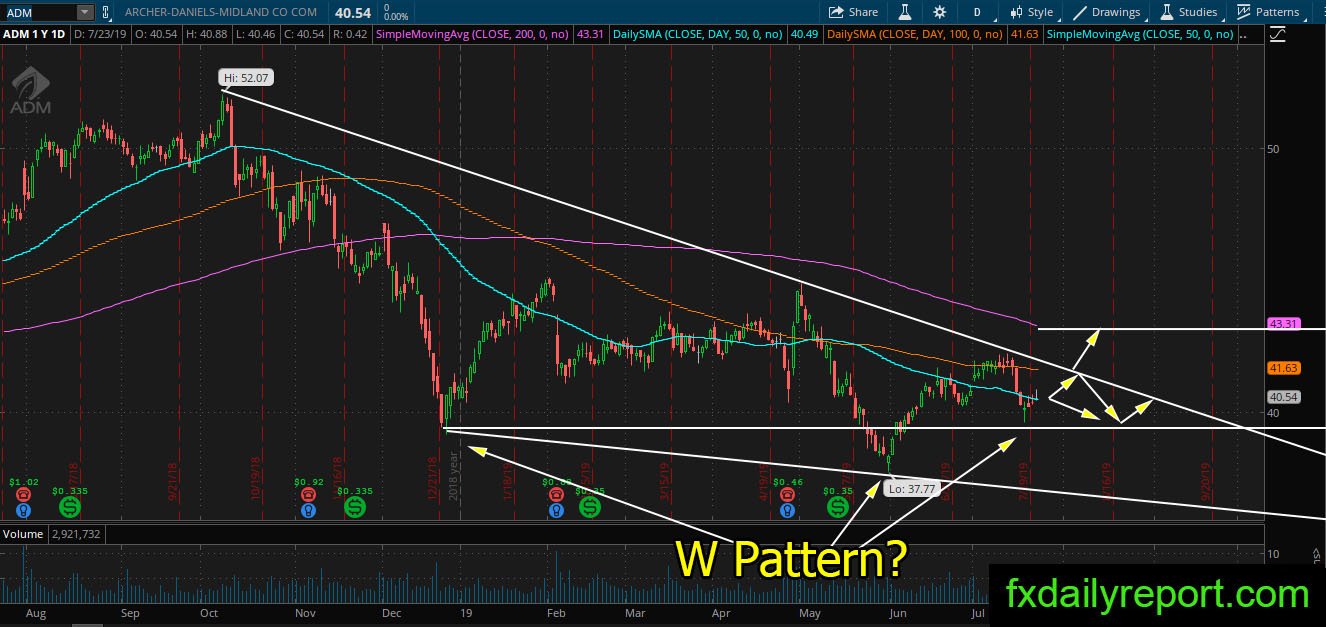
Task: Open the Patterns menu
Action: [x=1268, y=12]
